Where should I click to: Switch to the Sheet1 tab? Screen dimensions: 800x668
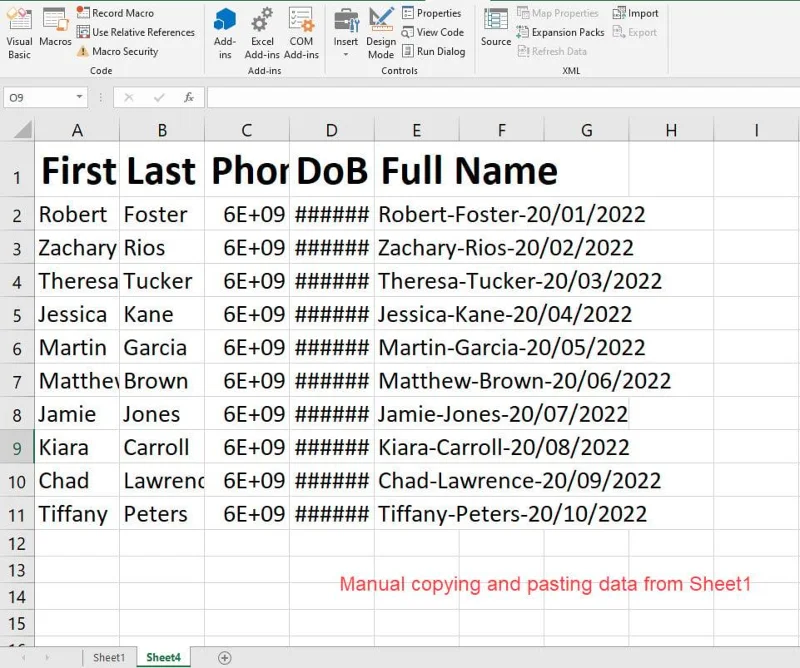click(109, 657)
